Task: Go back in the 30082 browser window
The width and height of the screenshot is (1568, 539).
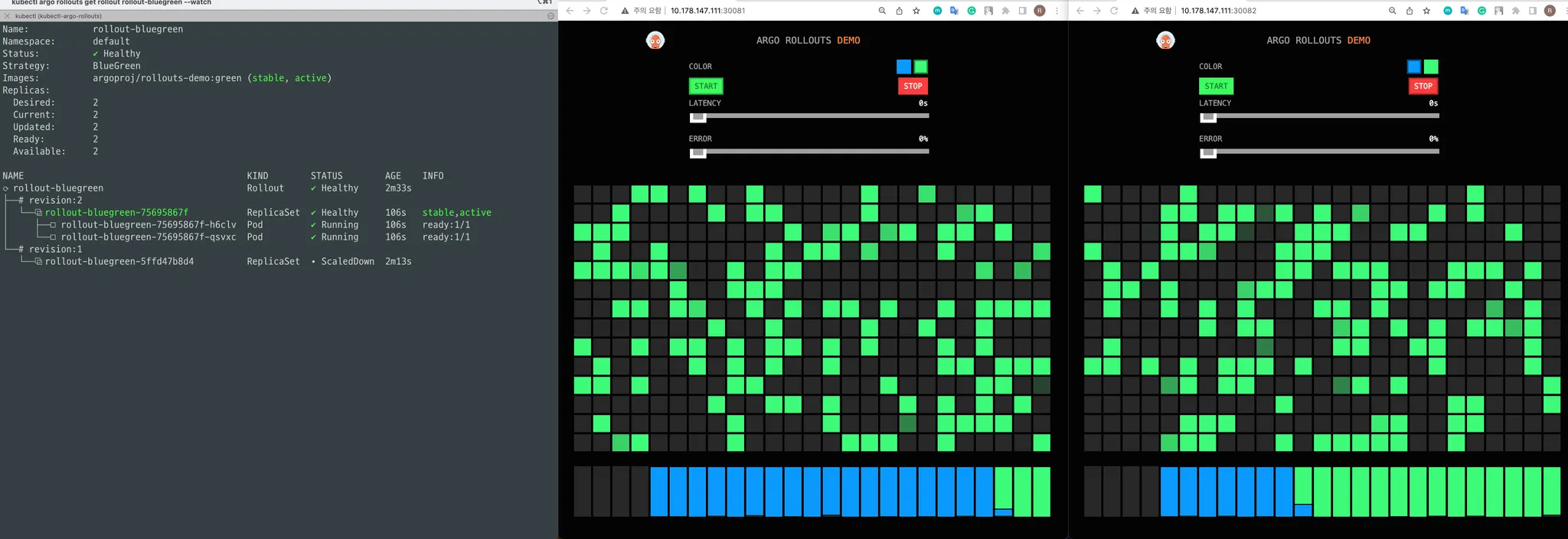Action: point(1080,11)
